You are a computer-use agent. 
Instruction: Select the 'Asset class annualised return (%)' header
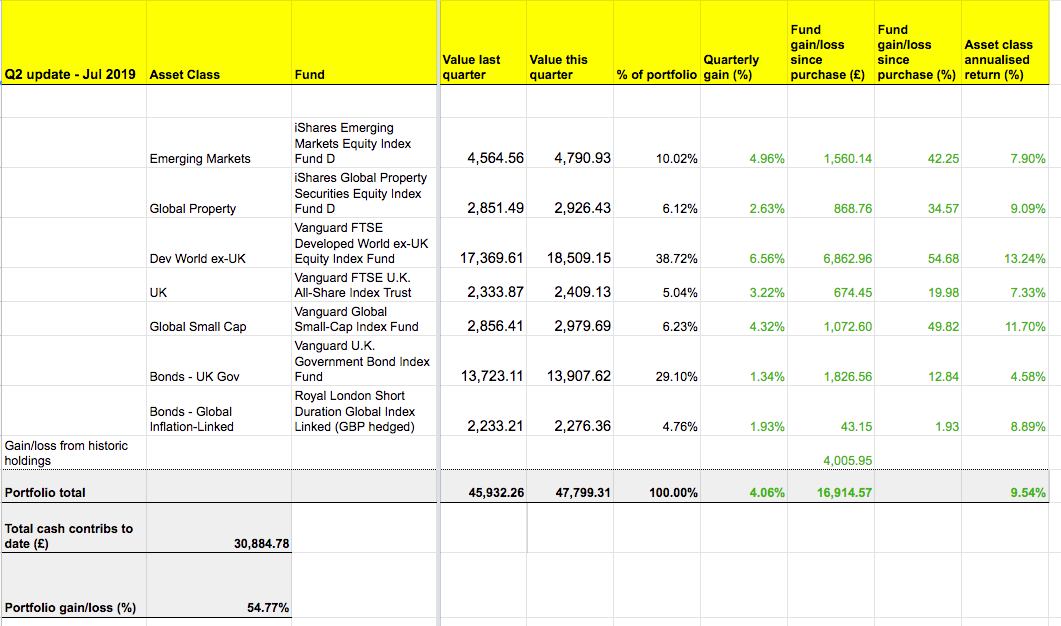pos(999,59)
